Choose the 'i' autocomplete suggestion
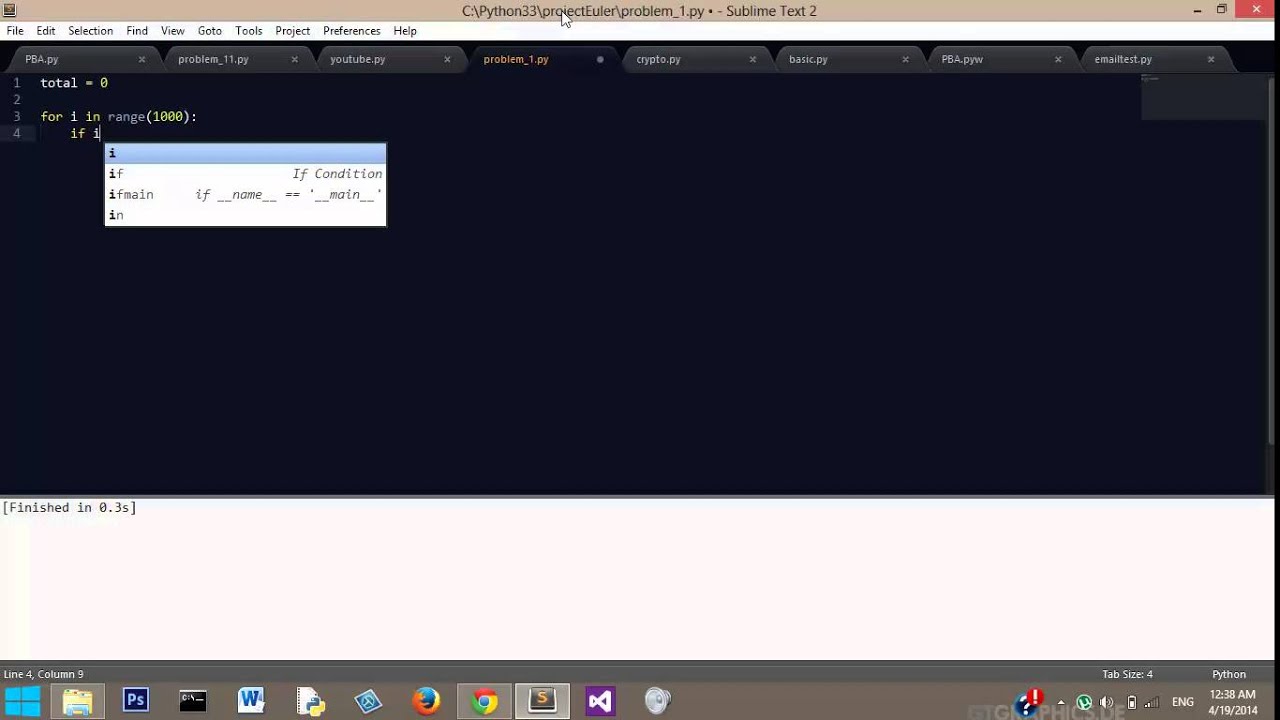 click(x=245, y=153)
